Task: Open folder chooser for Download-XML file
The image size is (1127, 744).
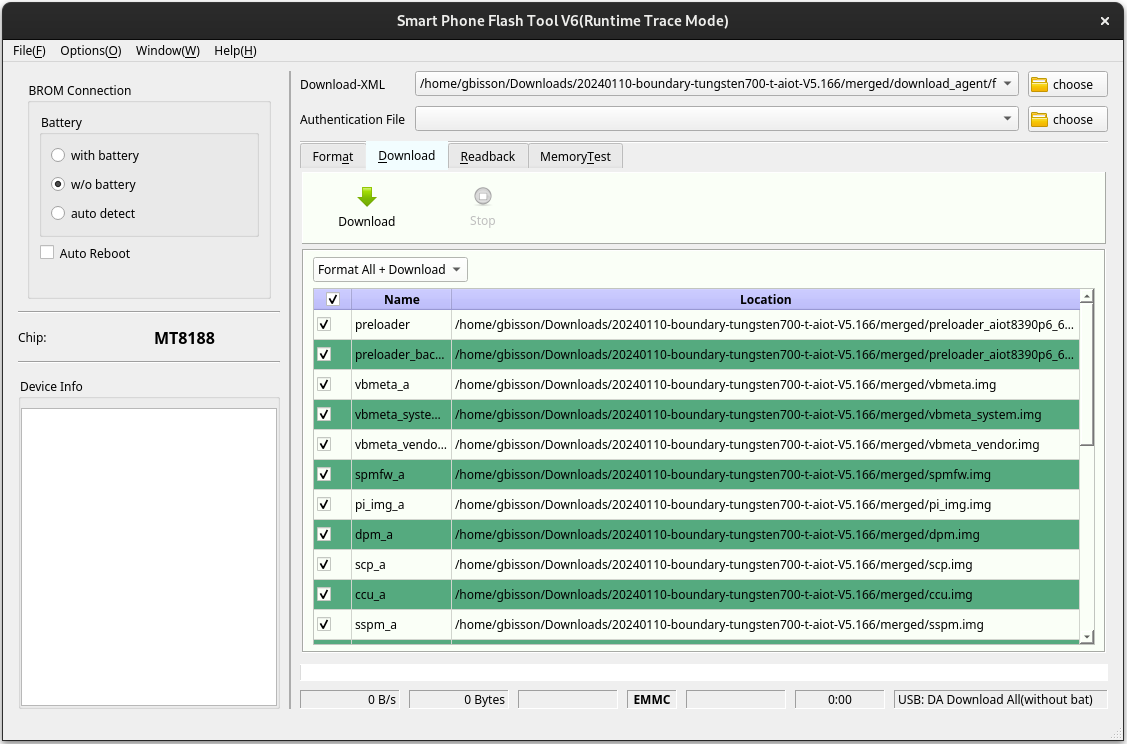Action: [1066, 84]
